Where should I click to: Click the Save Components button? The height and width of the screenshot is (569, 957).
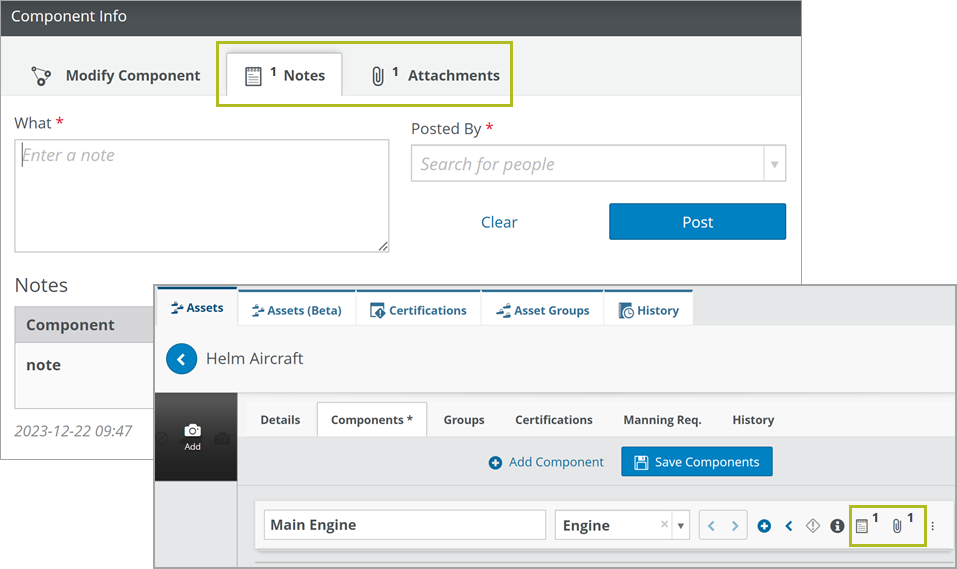point(697,462)
